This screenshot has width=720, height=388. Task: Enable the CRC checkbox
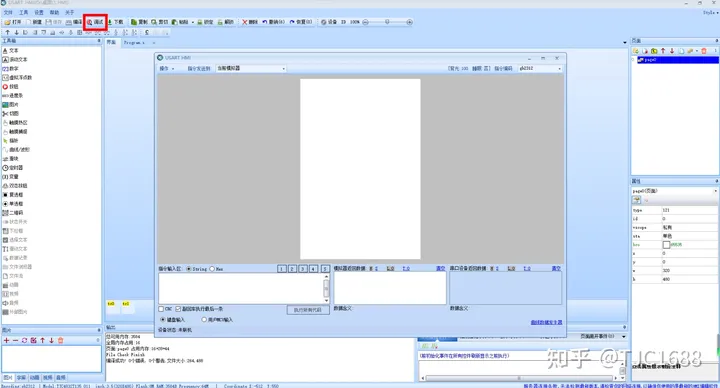tap(161, 309)
